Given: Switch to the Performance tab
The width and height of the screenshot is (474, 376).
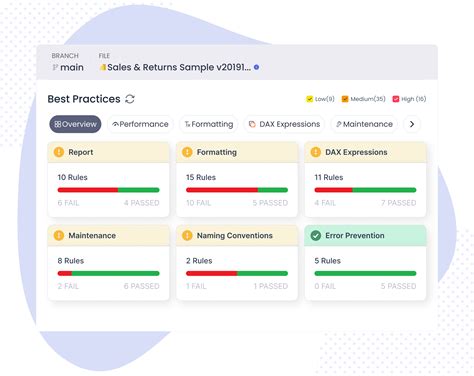Looking at the screenshot, I should click(x=140, y=124).
